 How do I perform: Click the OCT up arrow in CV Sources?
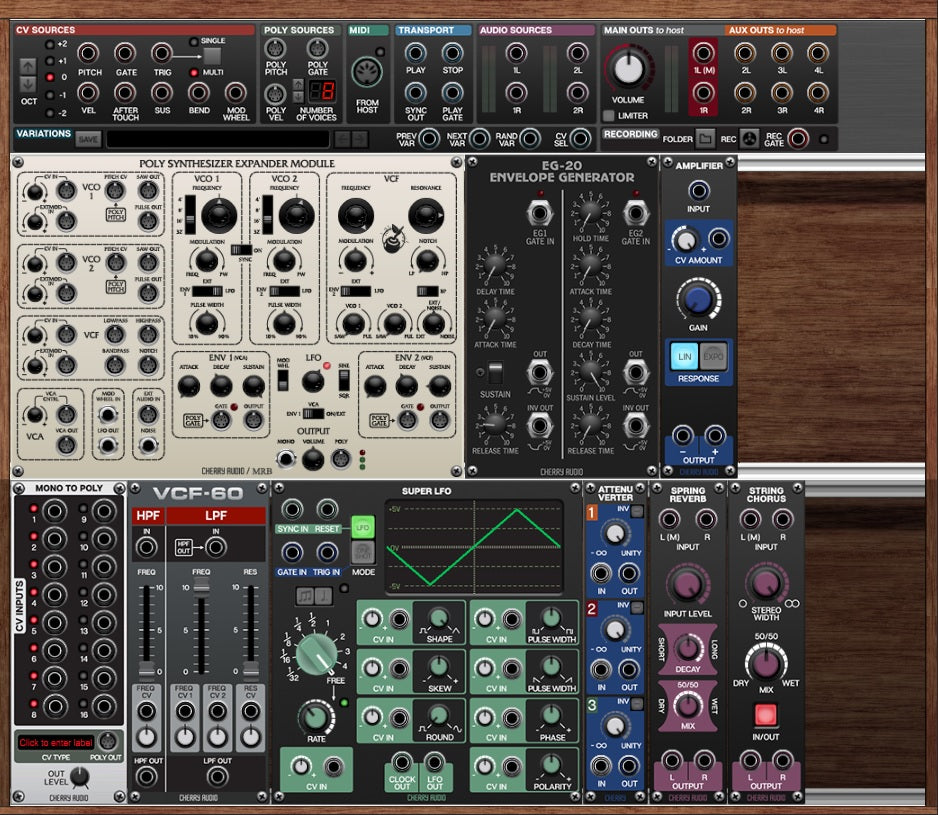pyautogui.click(x=28, y=67)
